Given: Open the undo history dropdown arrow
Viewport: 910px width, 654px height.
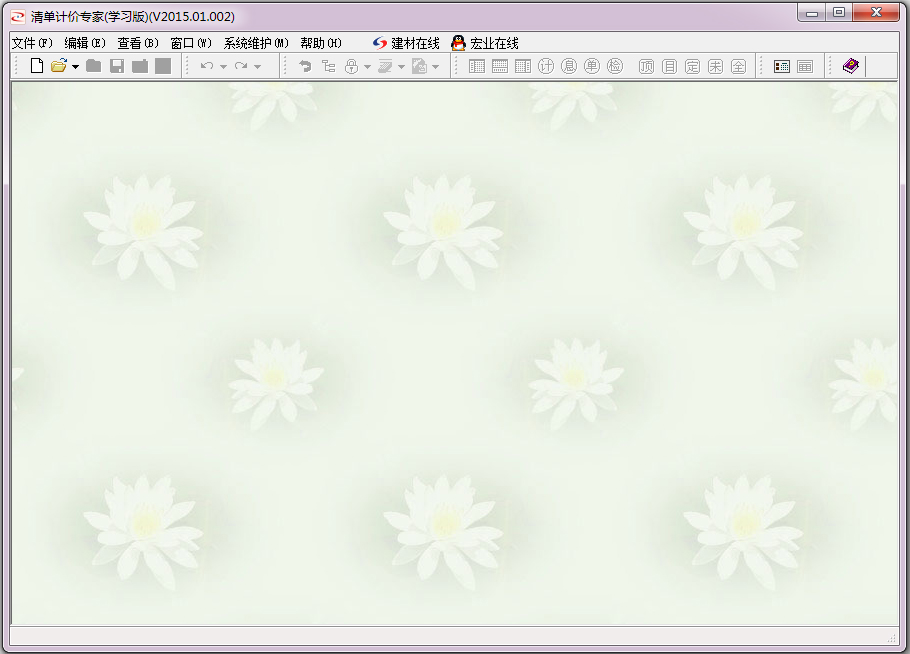Looking at the screenshot, I should [223, 67].
